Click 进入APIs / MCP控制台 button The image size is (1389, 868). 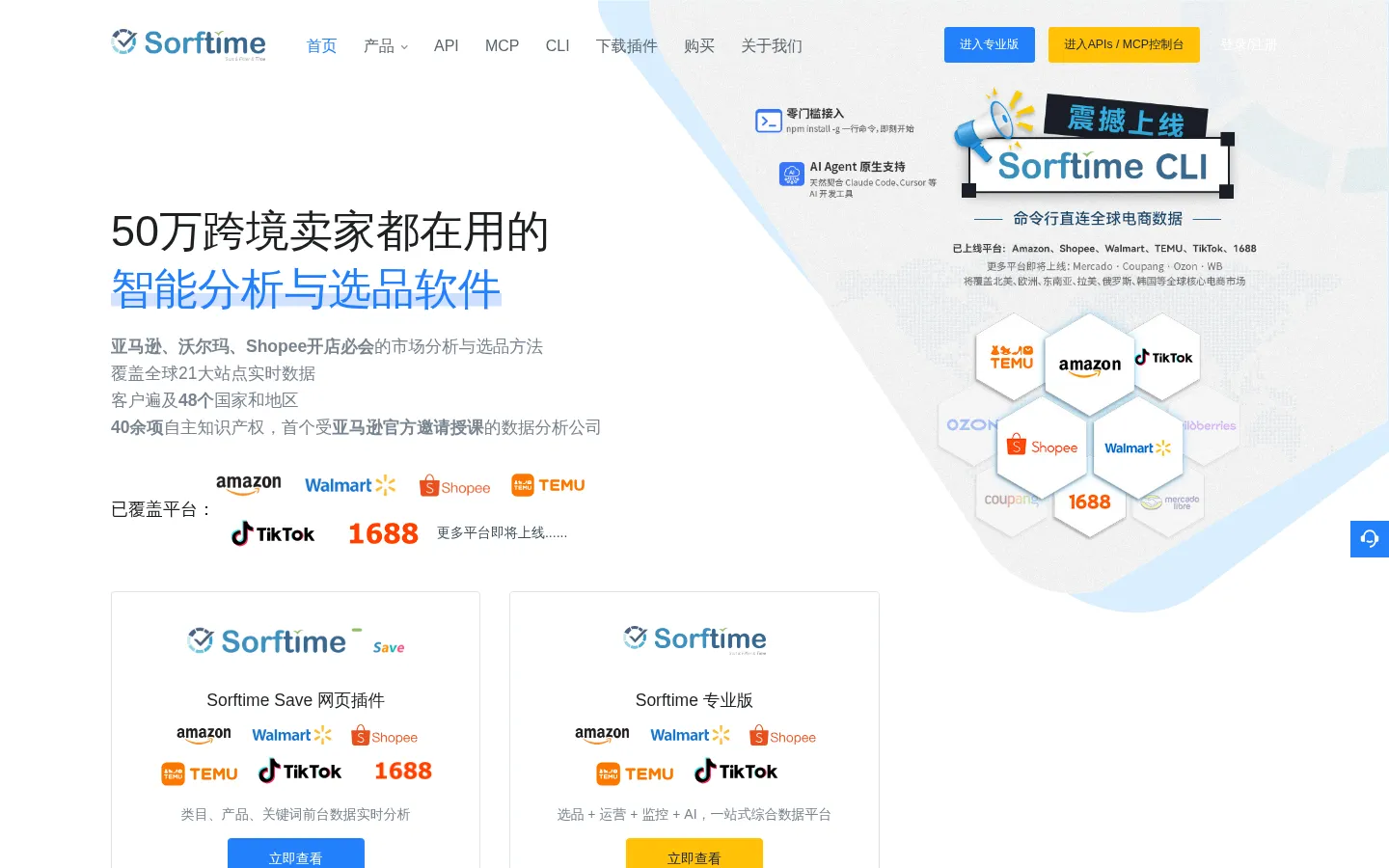pyautogui.click(x=1124, y=44)
